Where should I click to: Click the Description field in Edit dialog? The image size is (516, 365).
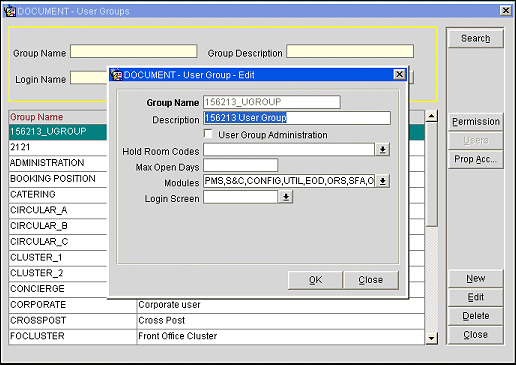(297, 118)
